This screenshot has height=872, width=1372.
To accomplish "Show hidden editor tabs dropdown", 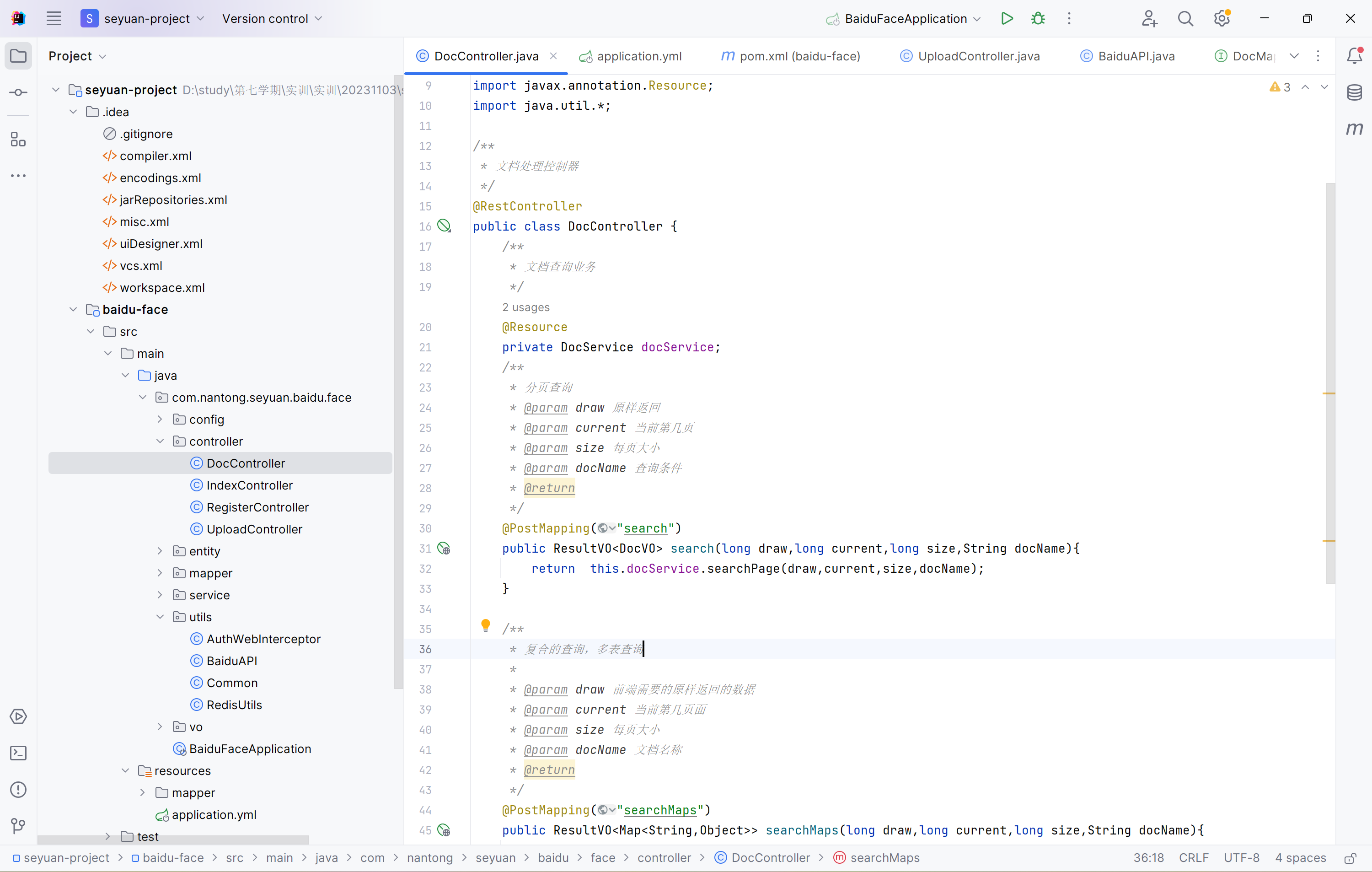I will [1294, 56].
